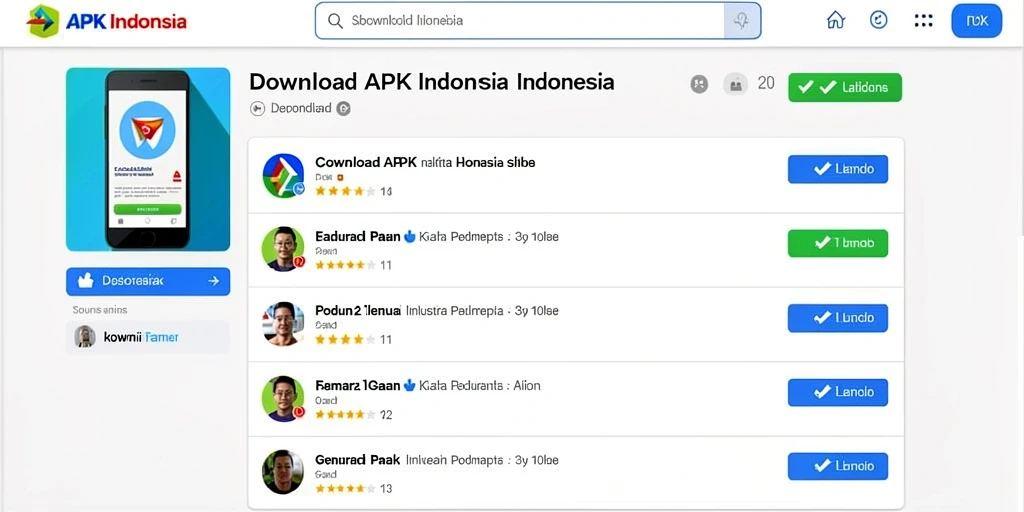The height and width of the screenshot is (512, 1024).
Task: Click thumbs-up icon beside Famarz 1Gaan
Action: [410, 385]
